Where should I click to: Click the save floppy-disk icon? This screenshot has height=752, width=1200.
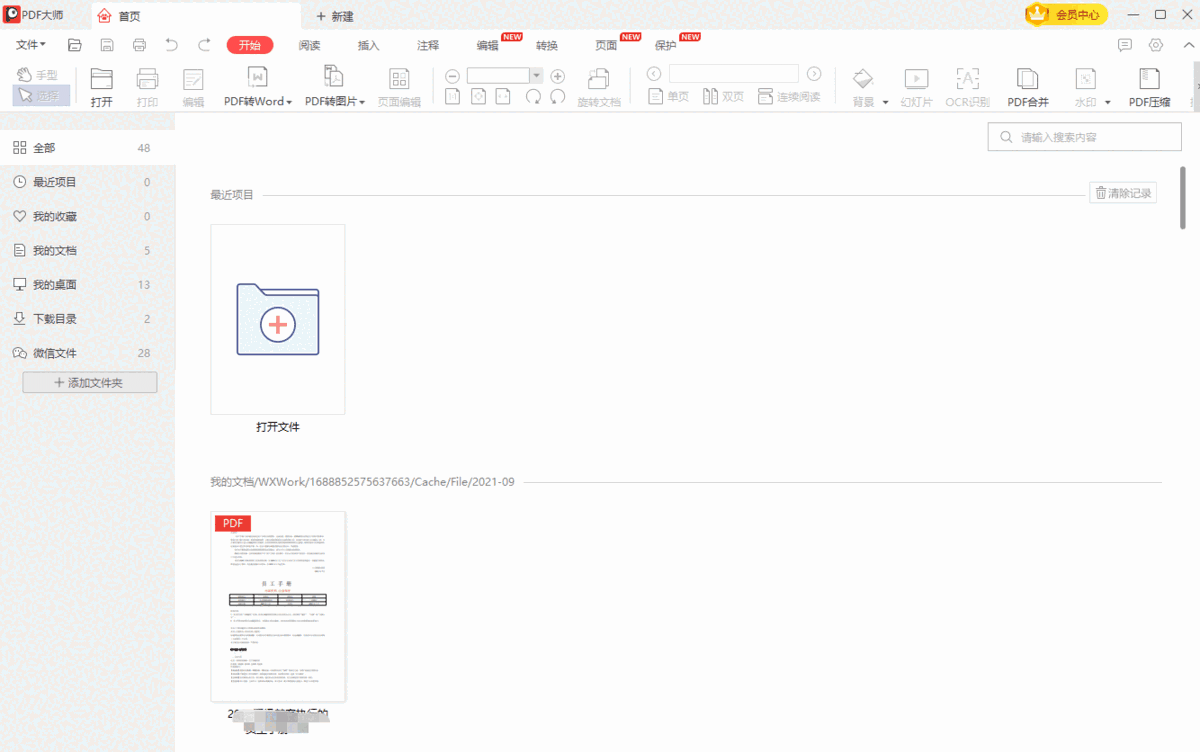click(107, 45)
